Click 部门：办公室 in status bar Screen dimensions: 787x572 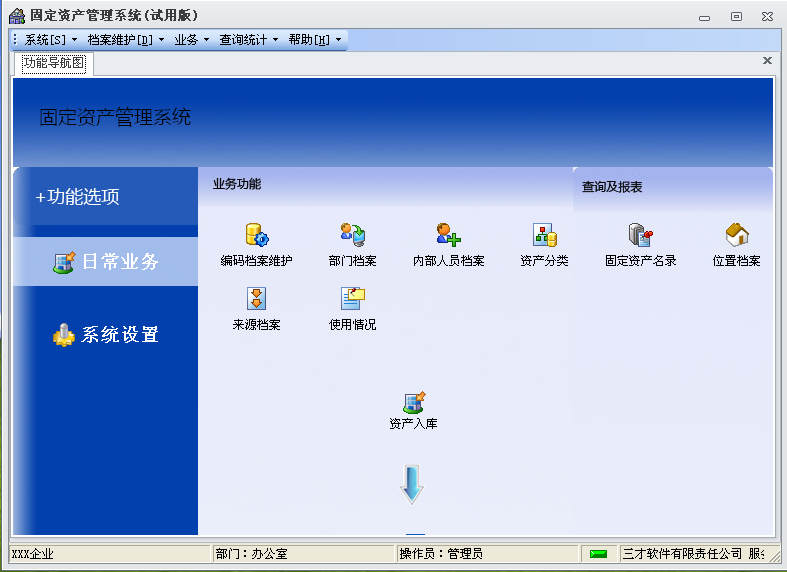[x=251, y=554]
